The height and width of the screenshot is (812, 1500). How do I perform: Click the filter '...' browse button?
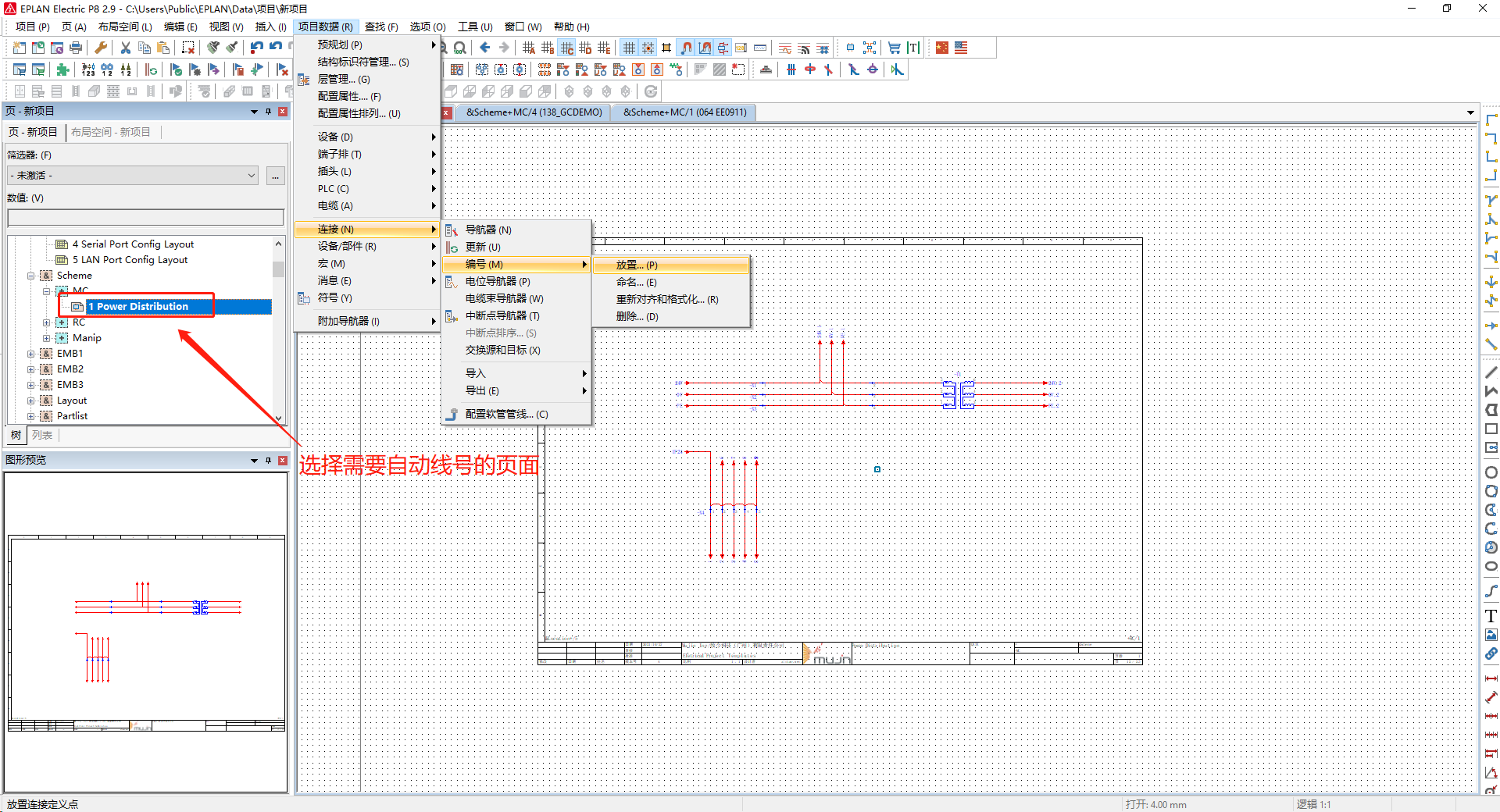[x=275, y=176]
